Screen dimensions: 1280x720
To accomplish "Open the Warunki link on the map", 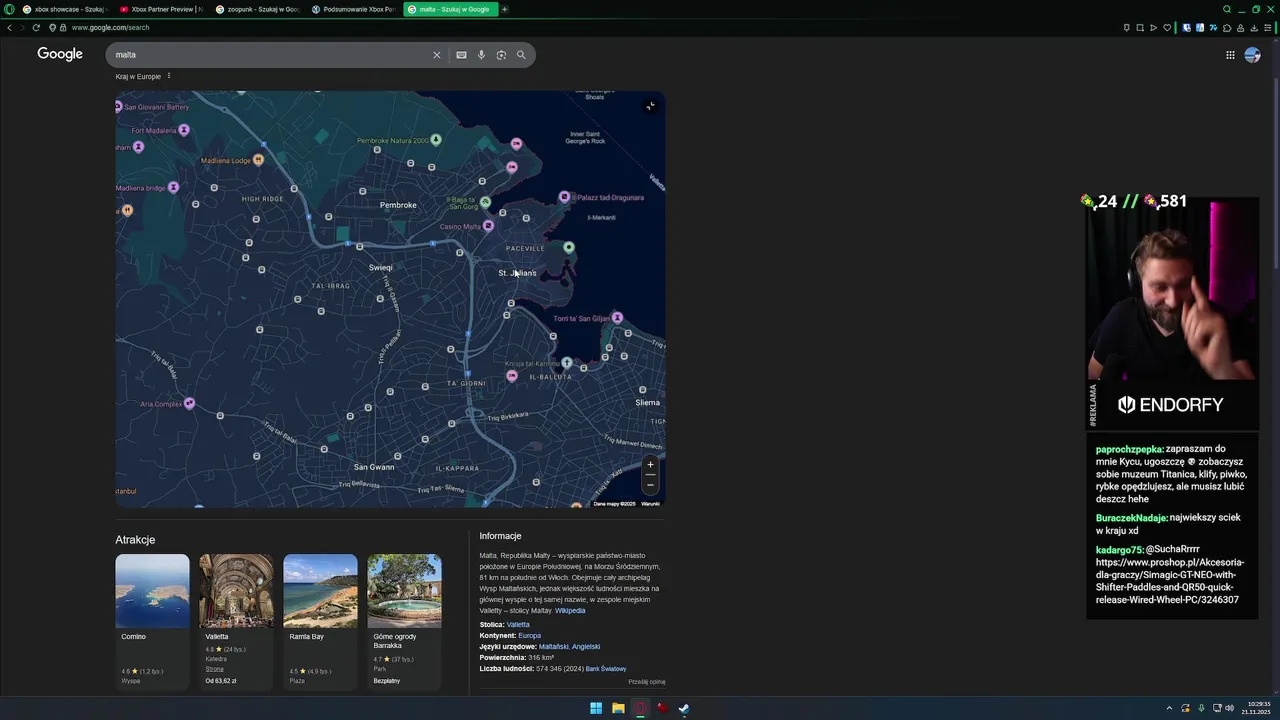I will (650, 504).
